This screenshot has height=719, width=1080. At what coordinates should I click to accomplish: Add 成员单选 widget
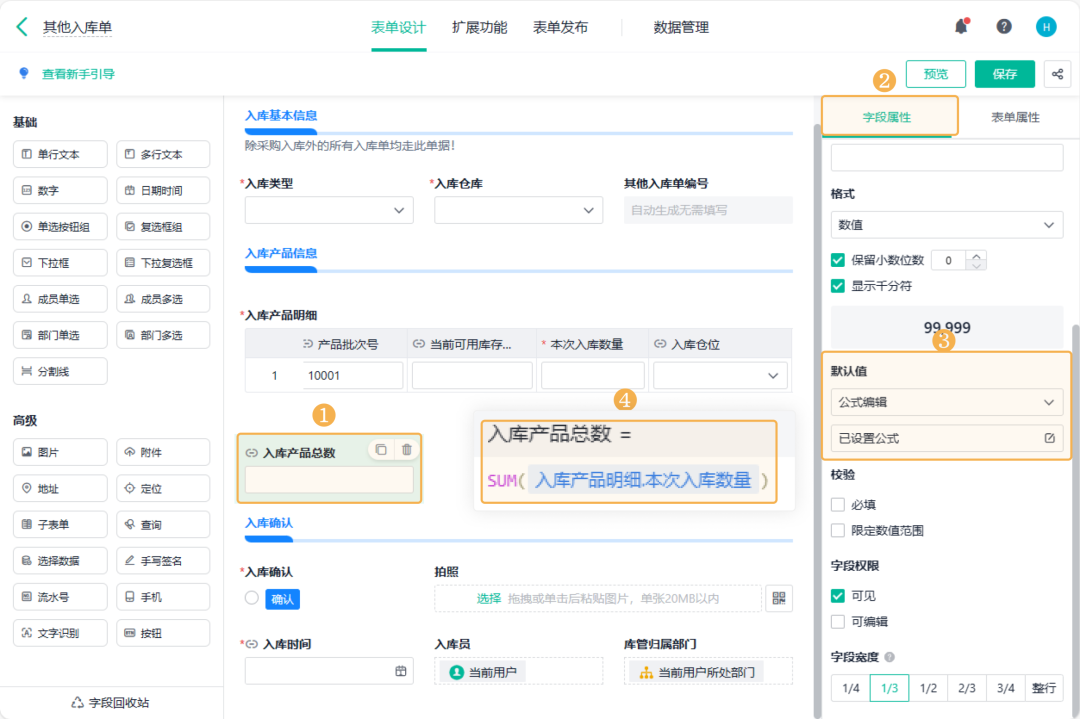[x=60, y=299]
